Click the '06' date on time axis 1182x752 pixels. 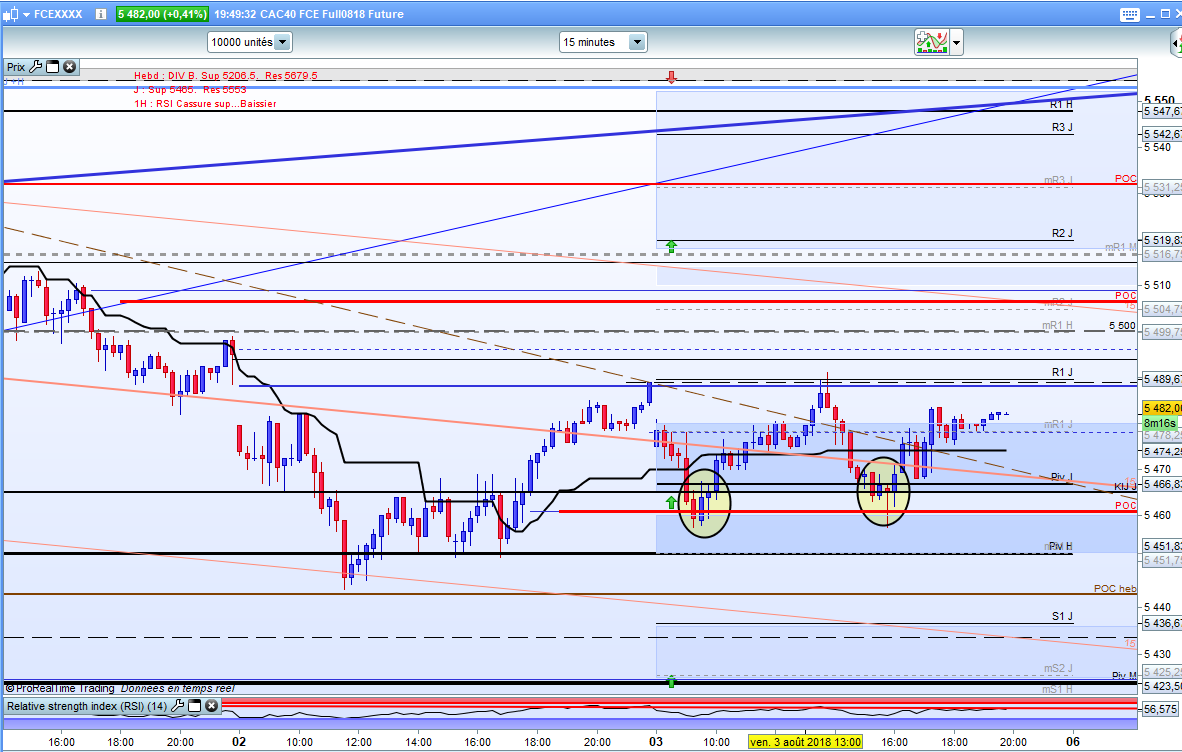[1073, 741]
